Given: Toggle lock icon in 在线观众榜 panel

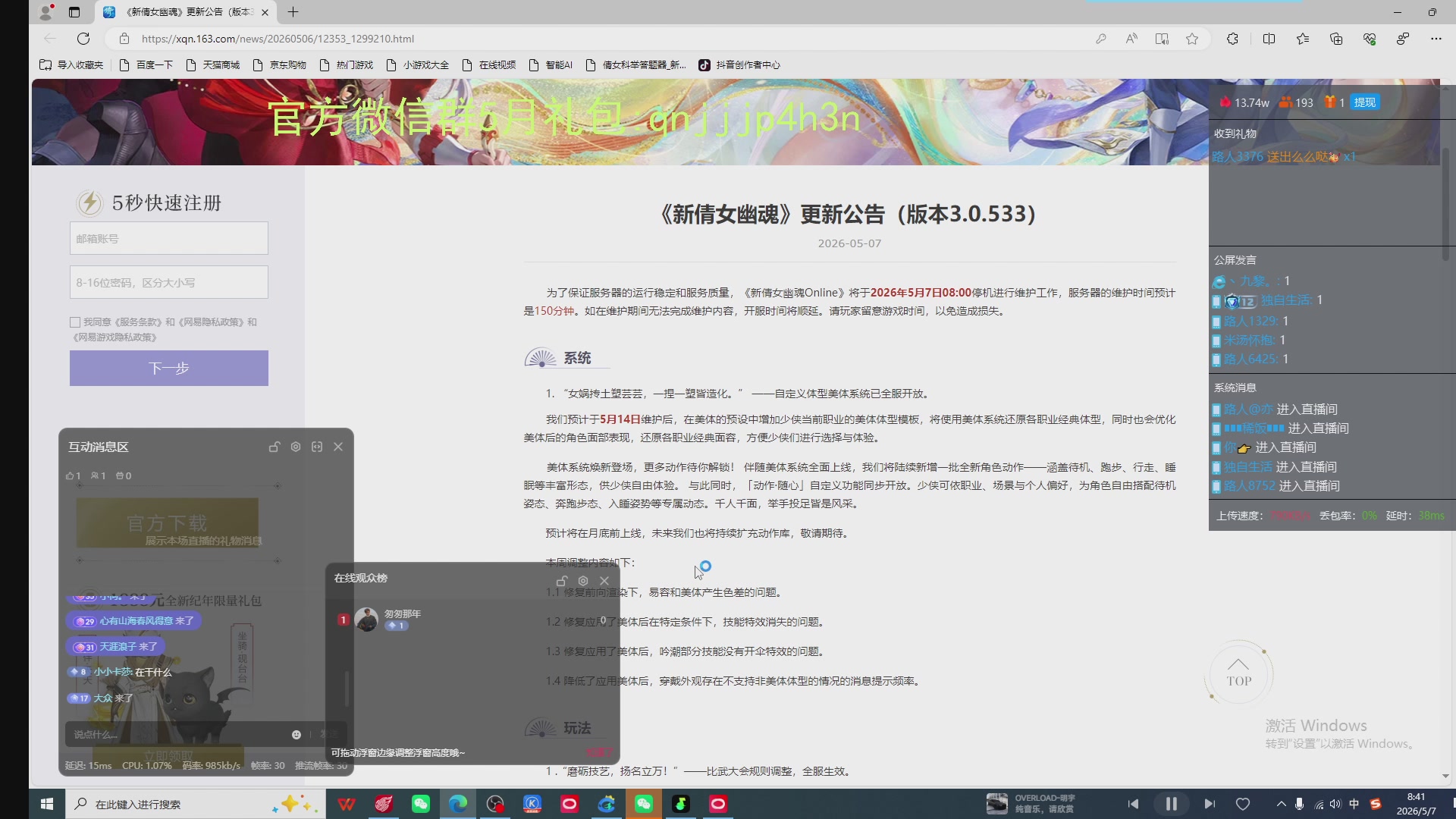Looking at the screenshot, I should pos(562,581).
